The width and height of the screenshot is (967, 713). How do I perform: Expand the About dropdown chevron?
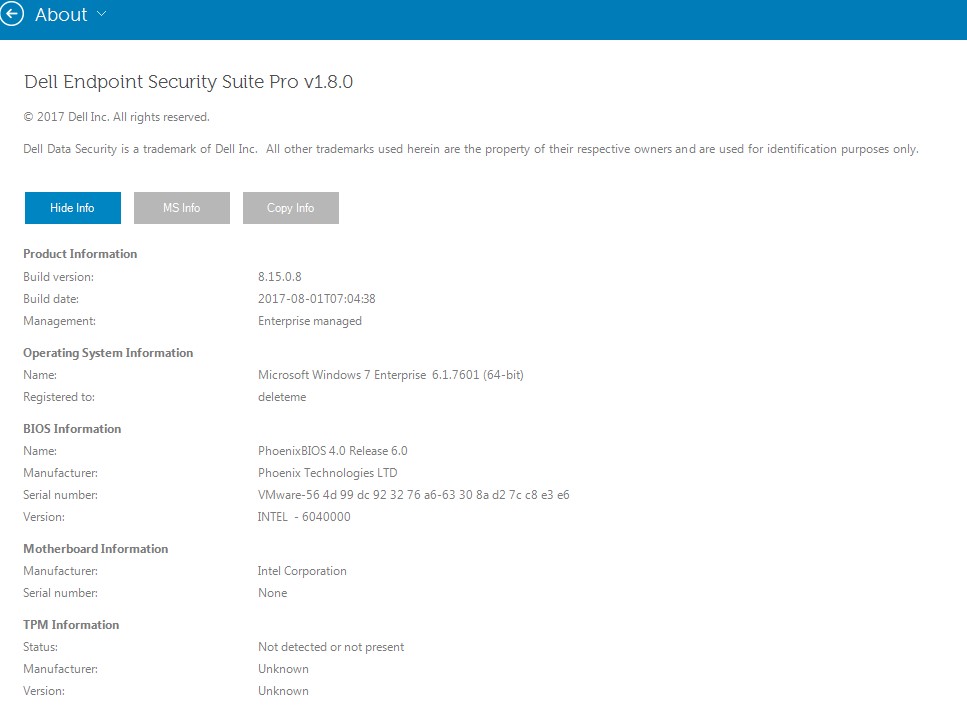102,15
